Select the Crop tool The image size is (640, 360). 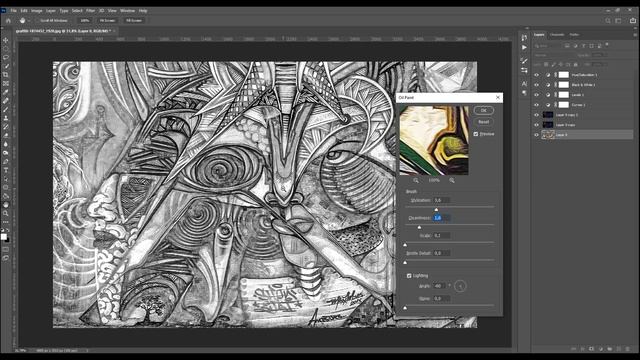[6, 75]
